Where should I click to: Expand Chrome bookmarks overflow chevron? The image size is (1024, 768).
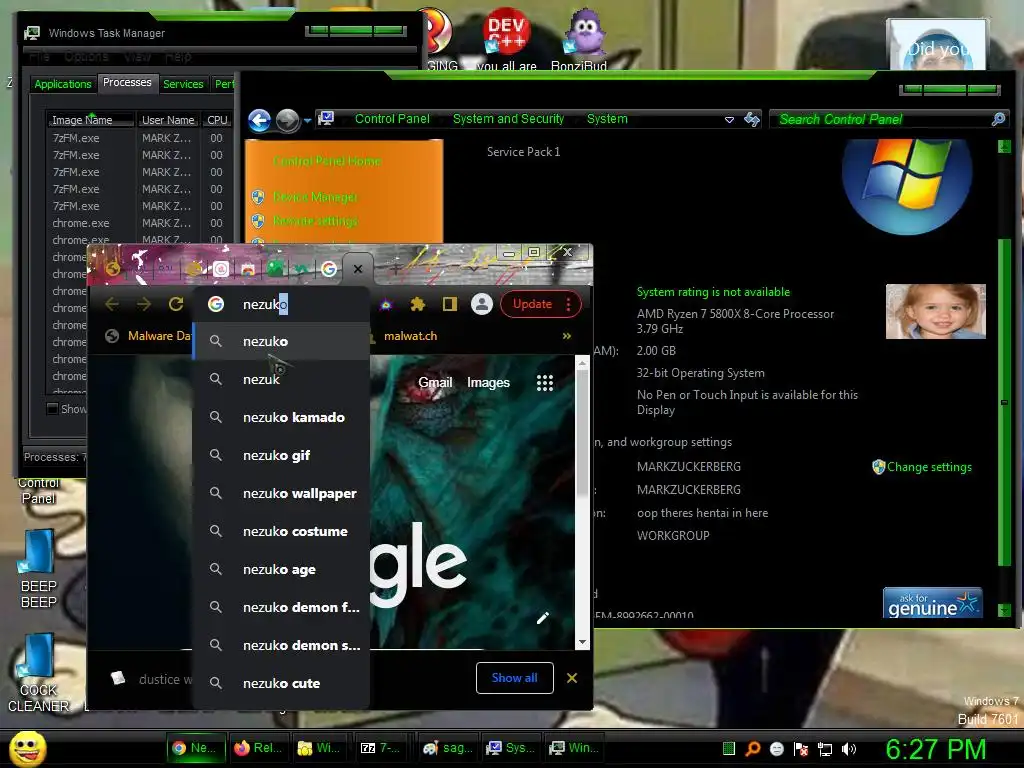pyautogui.click(x=567, y=336)
